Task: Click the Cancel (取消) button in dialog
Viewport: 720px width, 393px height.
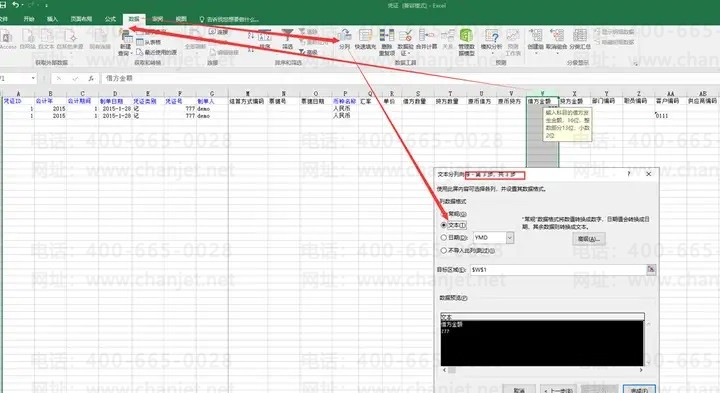Action: point(519,389)
